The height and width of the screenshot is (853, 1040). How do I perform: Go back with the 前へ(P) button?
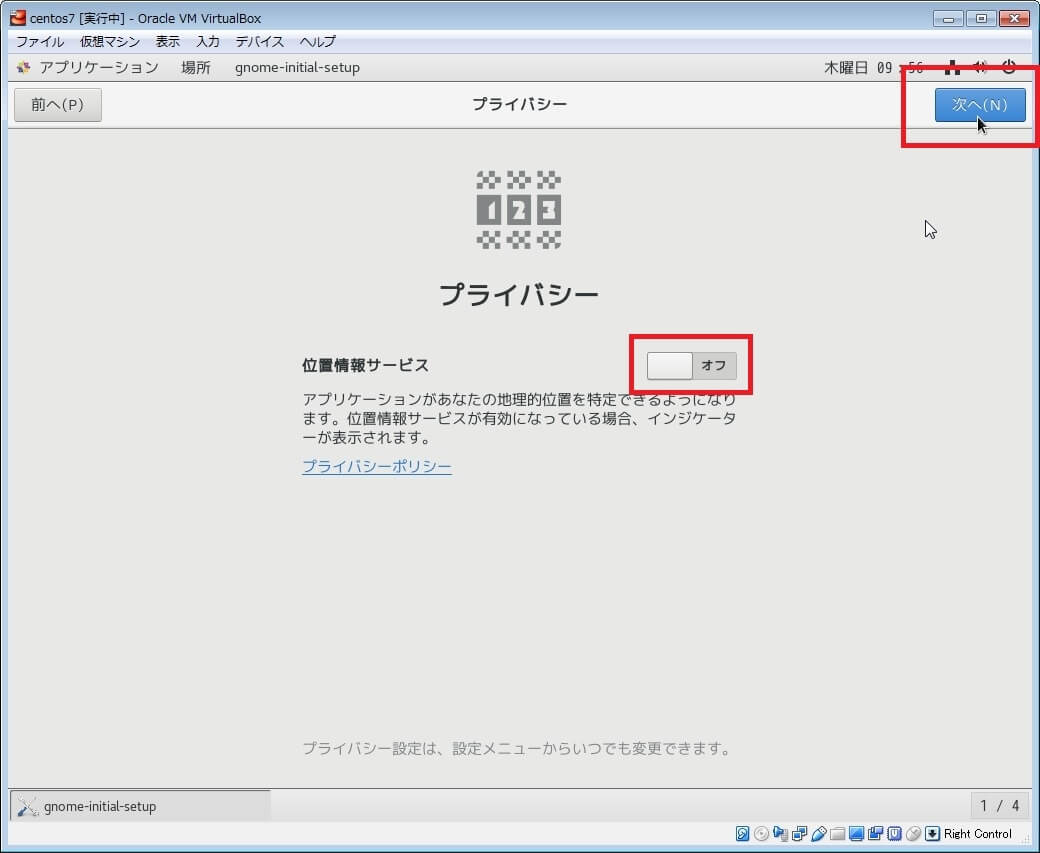[58, 105]
